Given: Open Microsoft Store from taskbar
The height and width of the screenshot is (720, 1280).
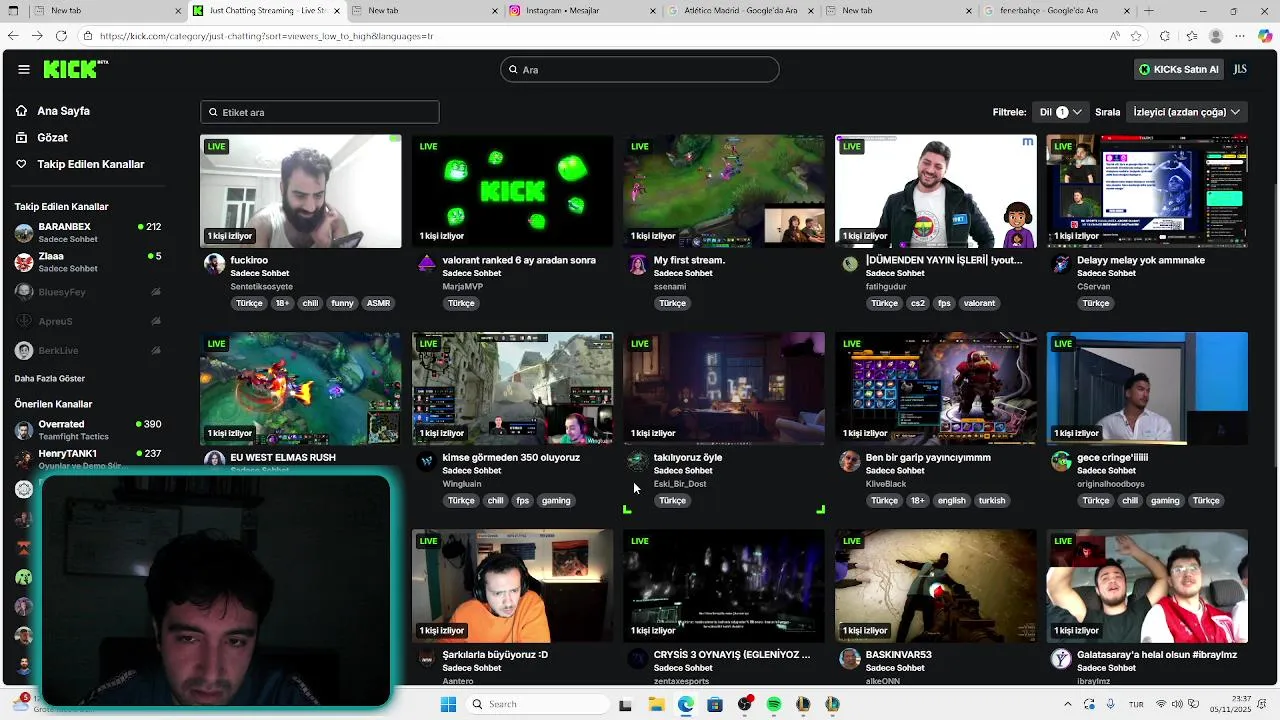Looking at the screenshot, I should [714, 704].
